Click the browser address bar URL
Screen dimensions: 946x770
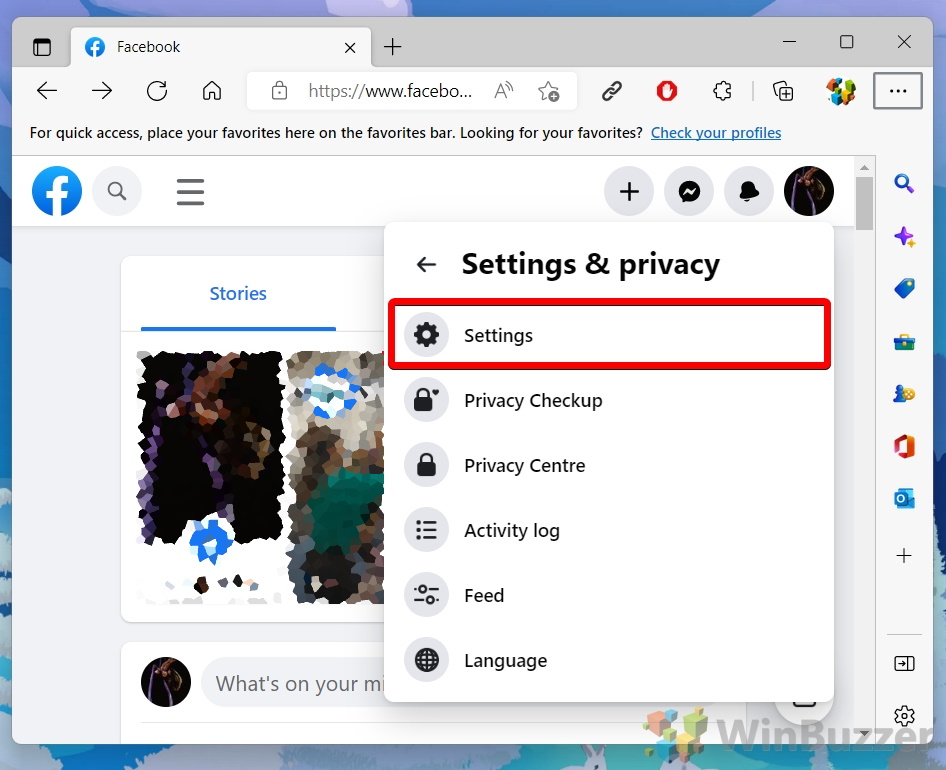coord(390,91)
